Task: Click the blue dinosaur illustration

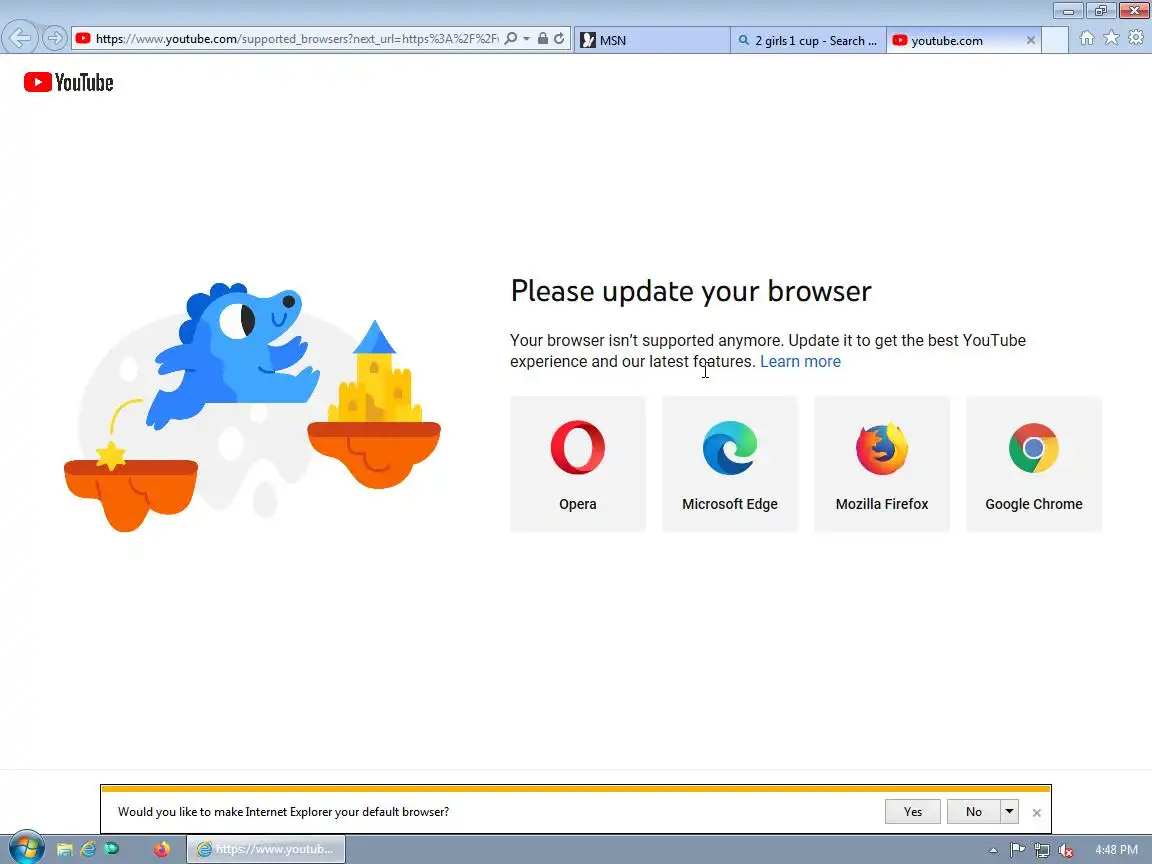Action: [x=234, y=355]
